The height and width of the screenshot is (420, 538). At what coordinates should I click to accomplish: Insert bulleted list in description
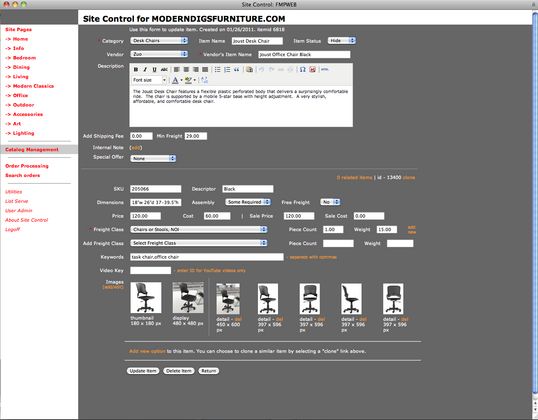pyautogui.click(x=218, y=70)
